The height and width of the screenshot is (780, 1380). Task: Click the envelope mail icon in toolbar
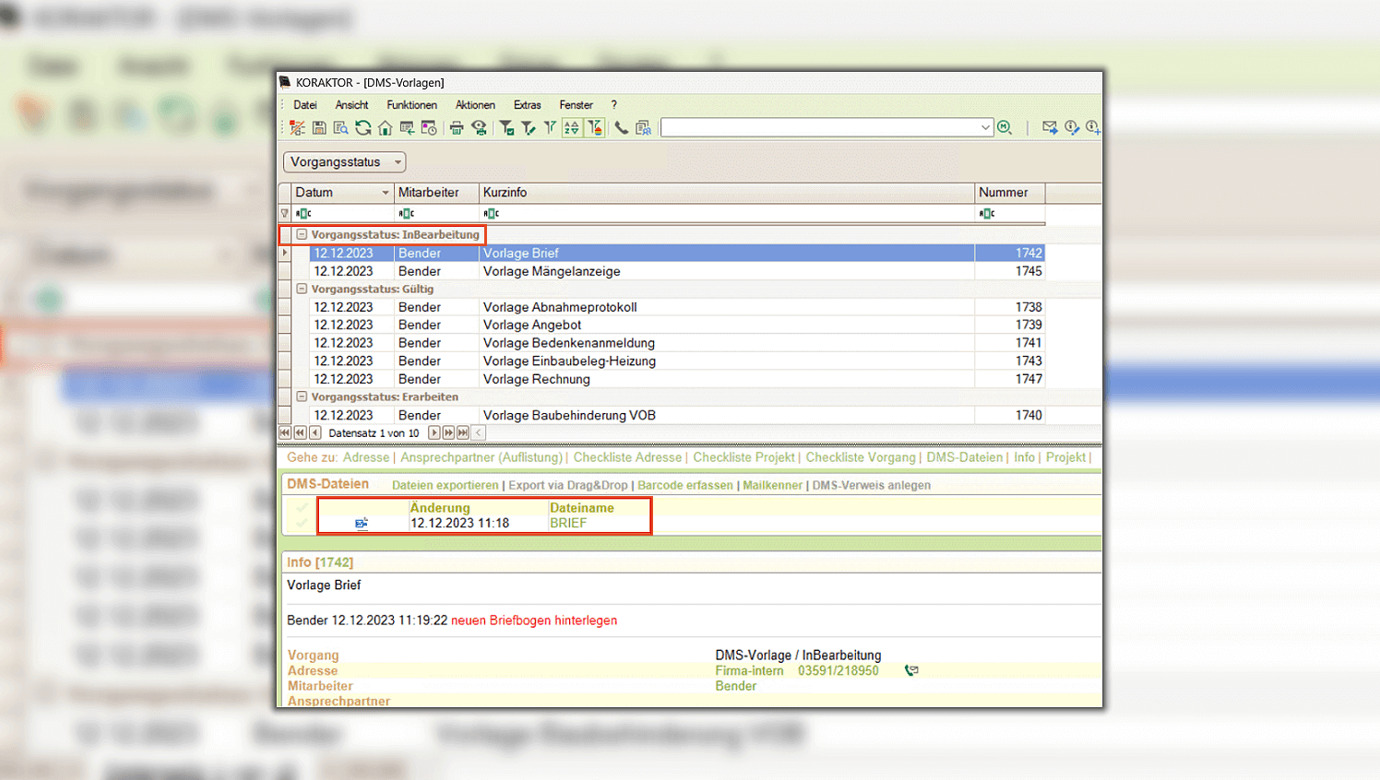coord(1049,128)
